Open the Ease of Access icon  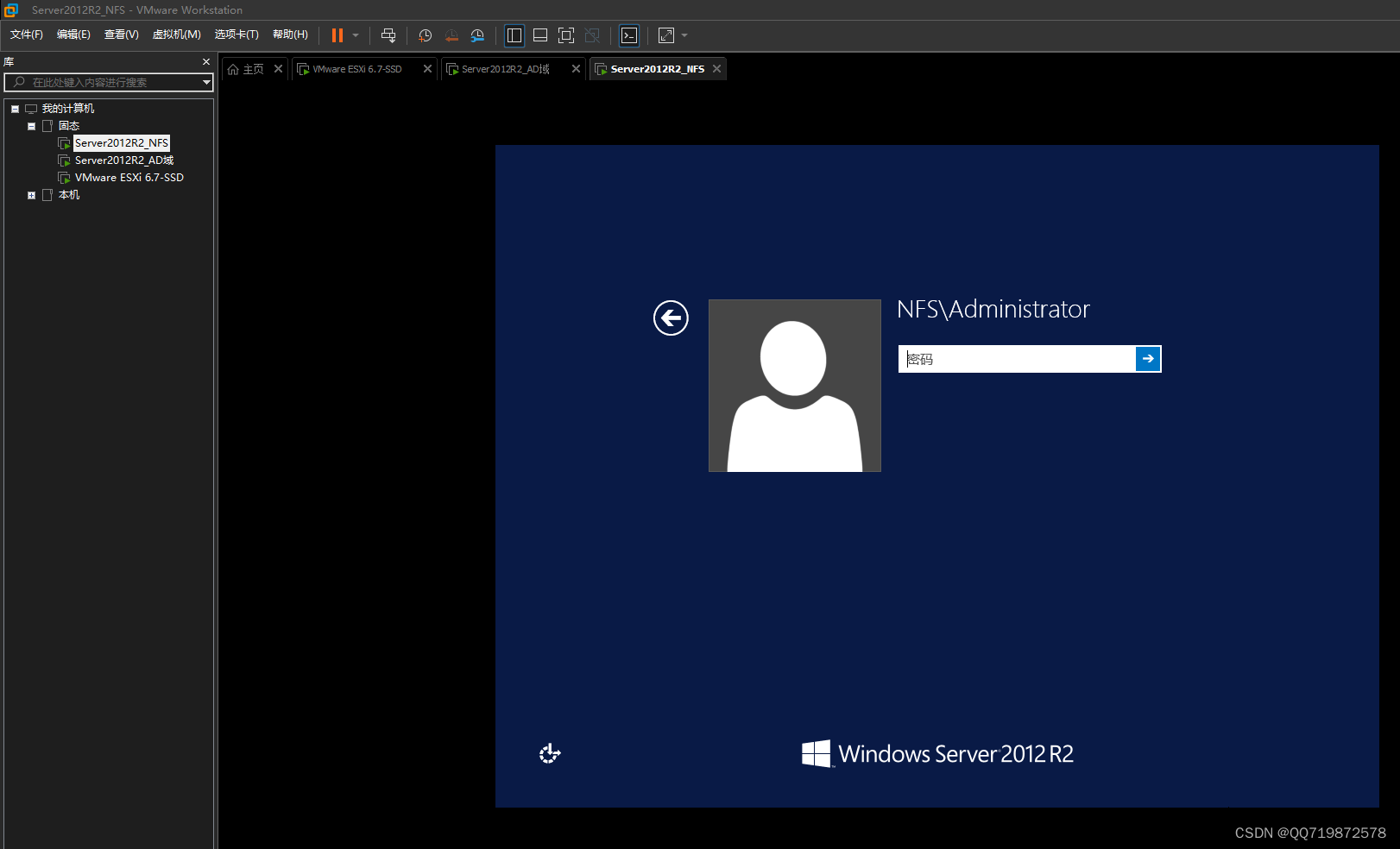550,754
